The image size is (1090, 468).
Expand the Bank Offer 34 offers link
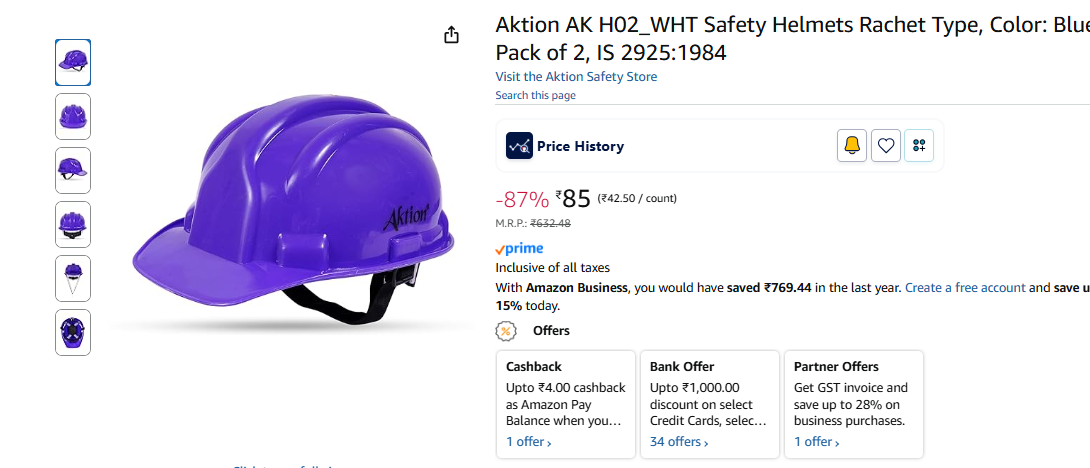(678, 442)
